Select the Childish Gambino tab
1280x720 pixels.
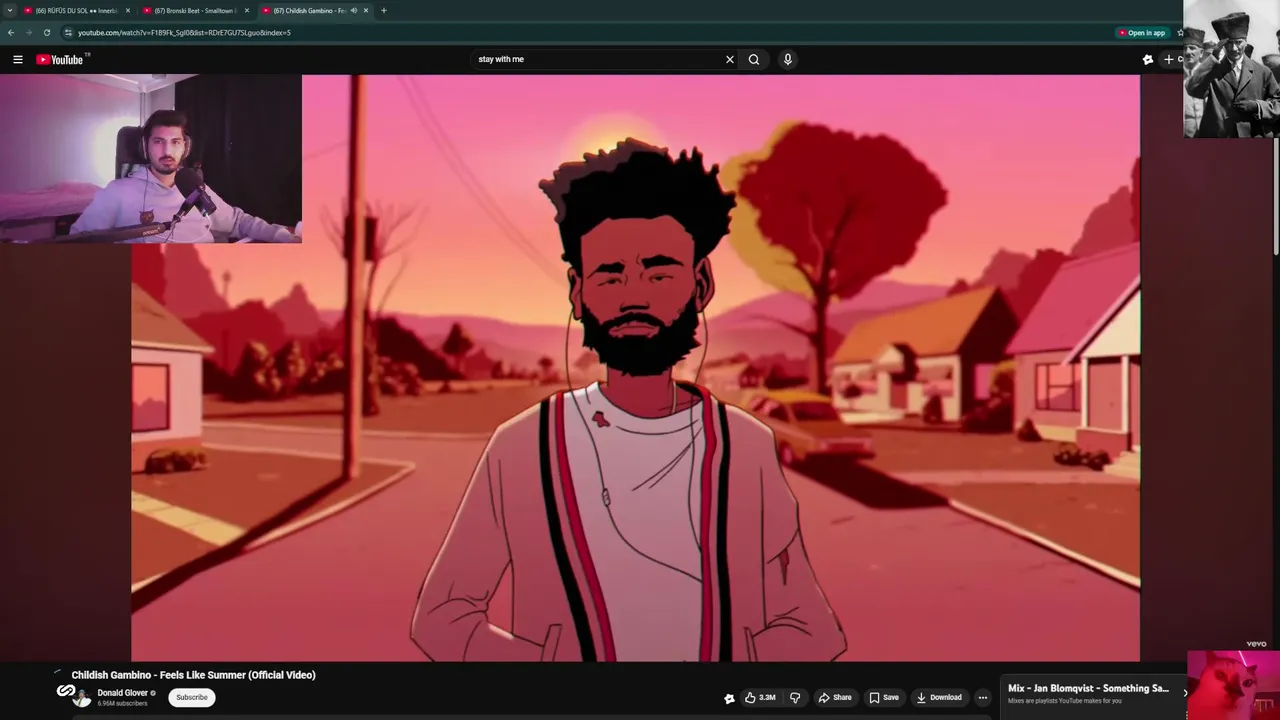coord(310,10)
